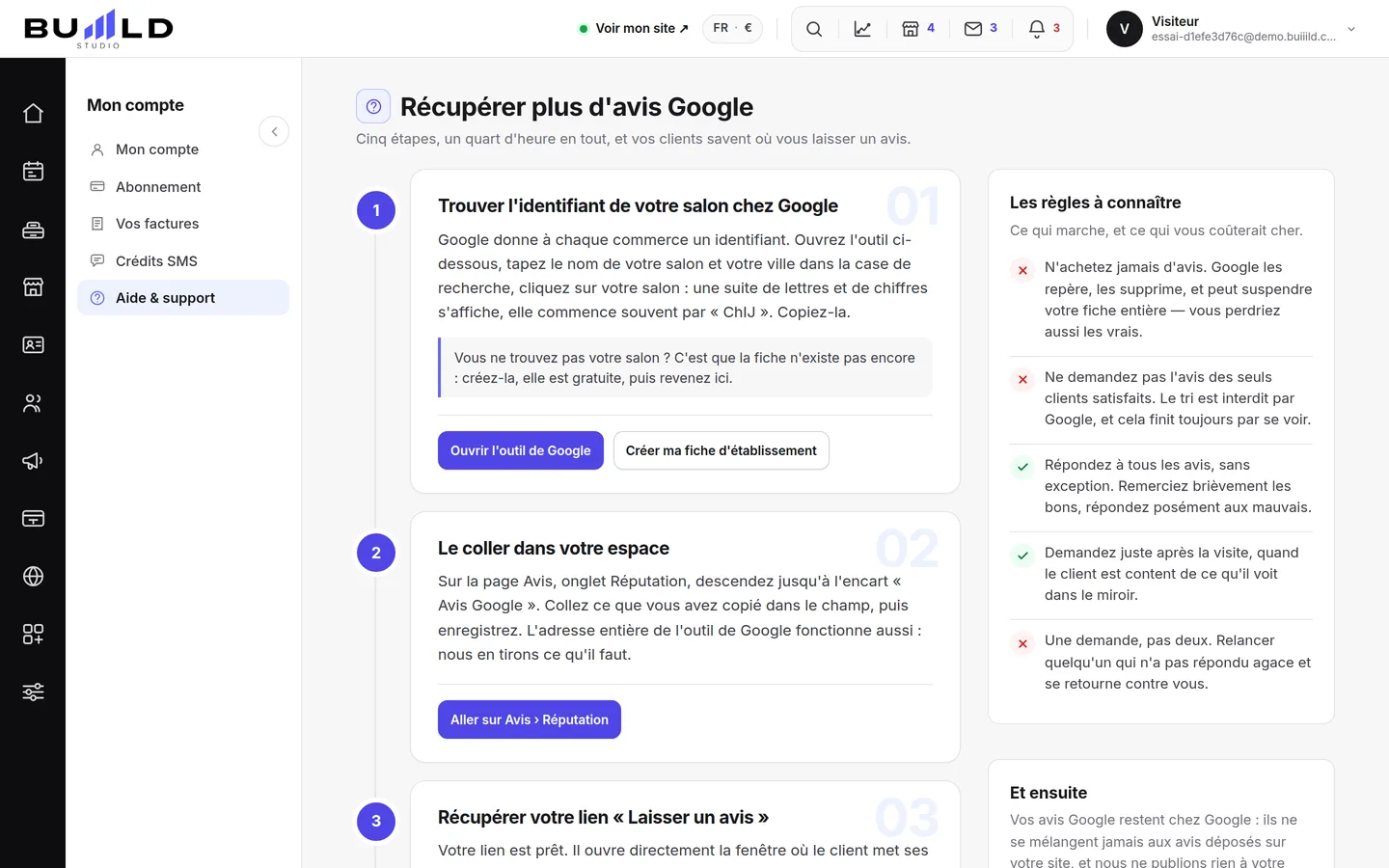Open the apps add-on grid icon

point(33,635)
